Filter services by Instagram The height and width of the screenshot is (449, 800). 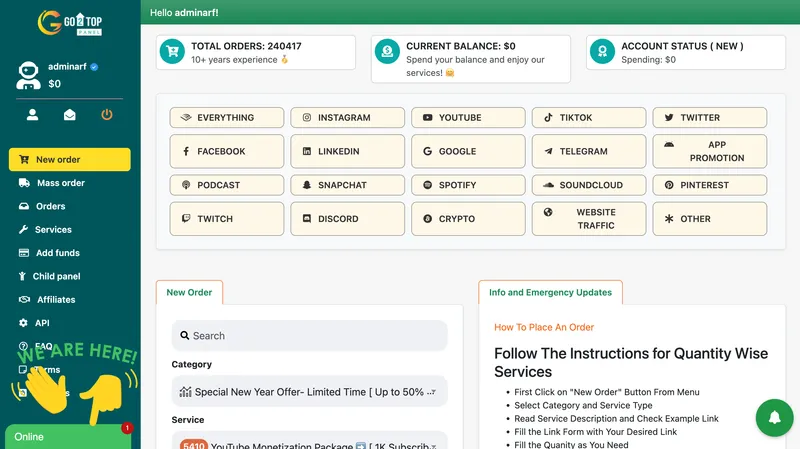347,118
